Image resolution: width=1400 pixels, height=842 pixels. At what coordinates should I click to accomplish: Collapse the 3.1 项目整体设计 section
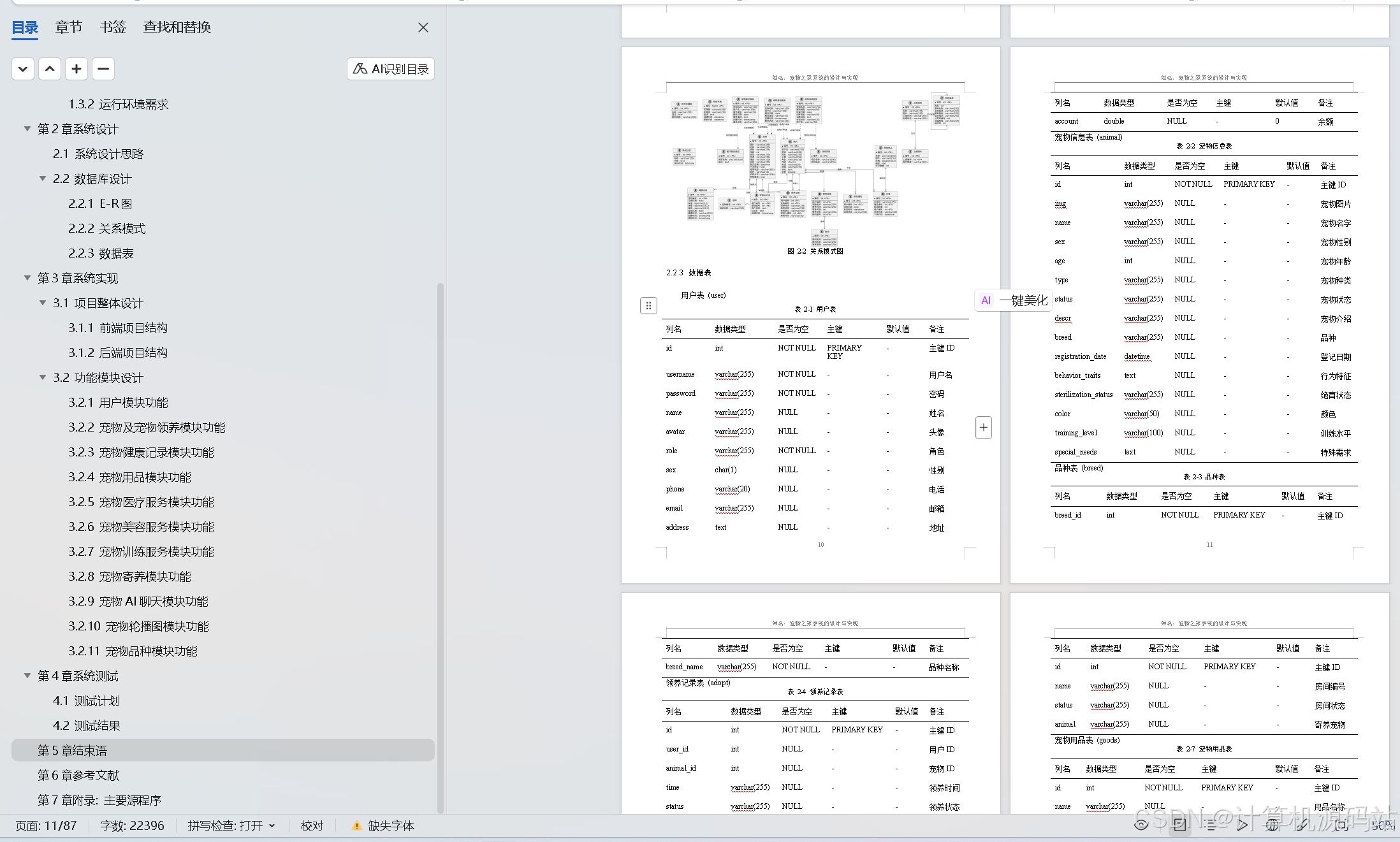tap(43, 303)
